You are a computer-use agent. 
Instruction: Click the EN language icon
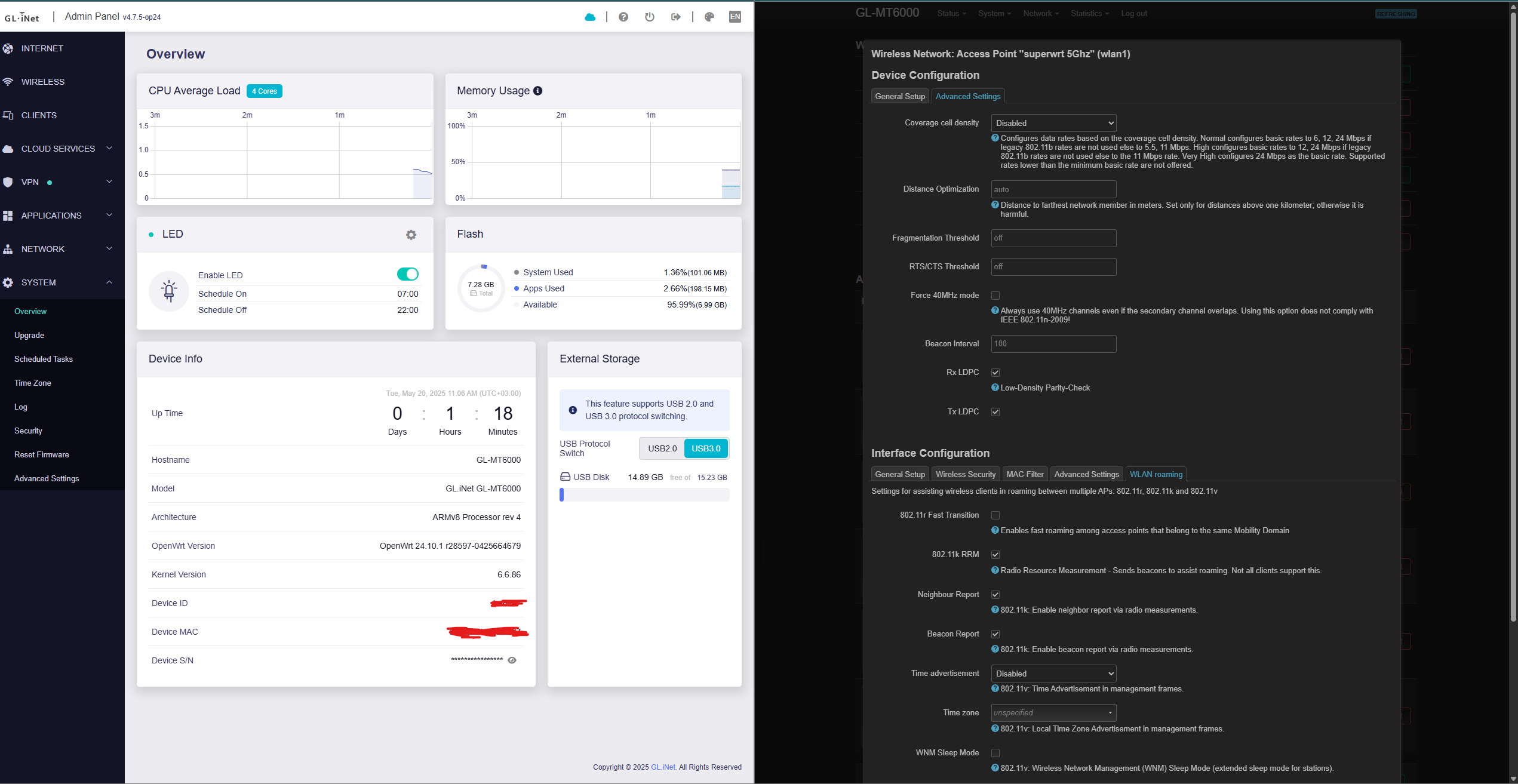(x=735, y=17)
